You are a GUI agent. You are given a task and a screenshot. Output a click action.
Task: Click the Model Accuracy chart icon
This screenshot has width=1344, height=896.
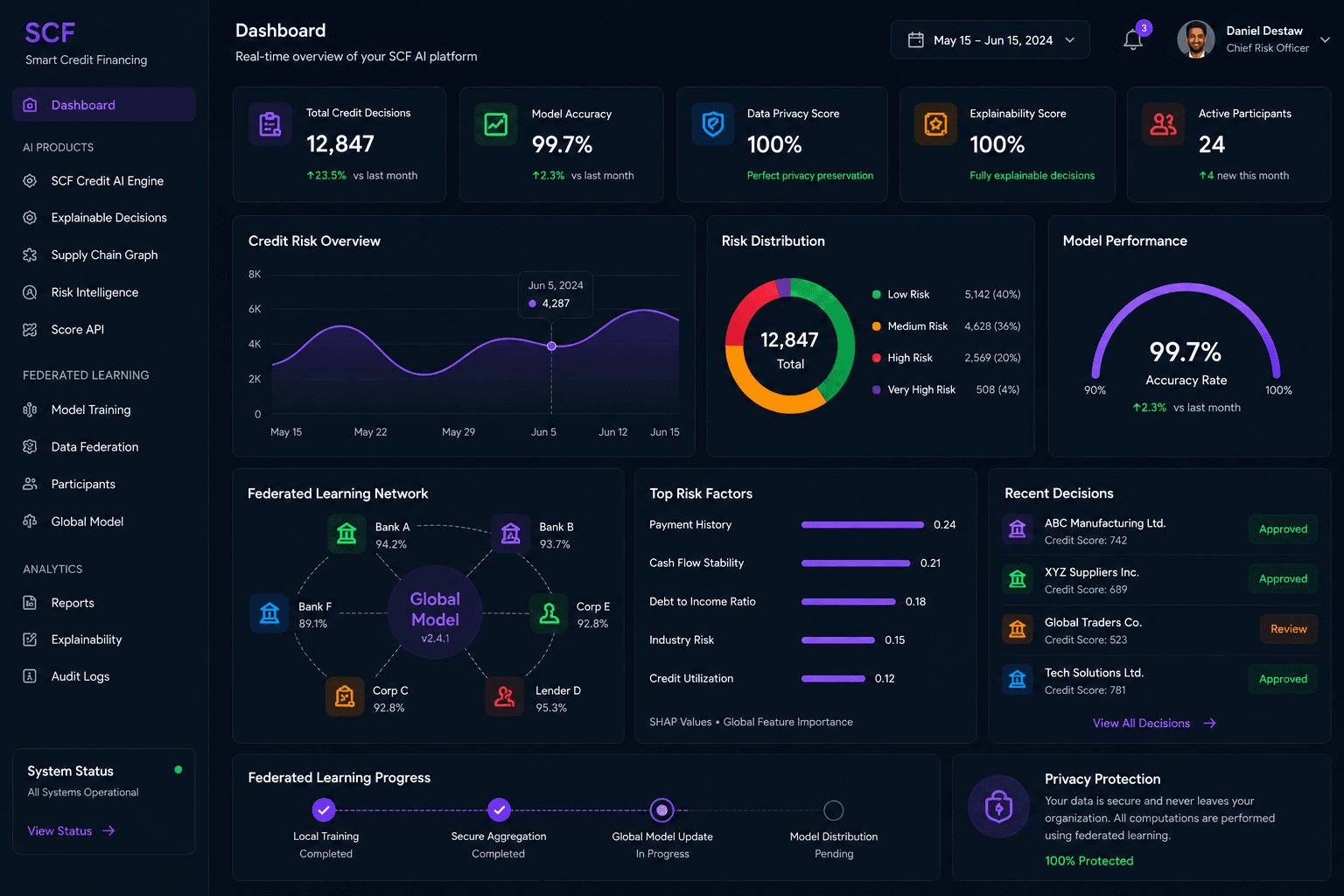tap(496, 124)
